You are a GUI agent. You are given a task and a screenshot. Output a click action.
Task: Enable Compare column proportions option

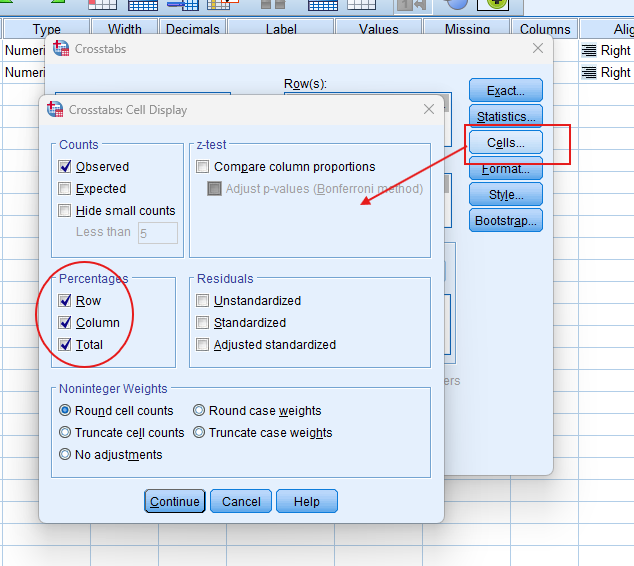point(204,167)
